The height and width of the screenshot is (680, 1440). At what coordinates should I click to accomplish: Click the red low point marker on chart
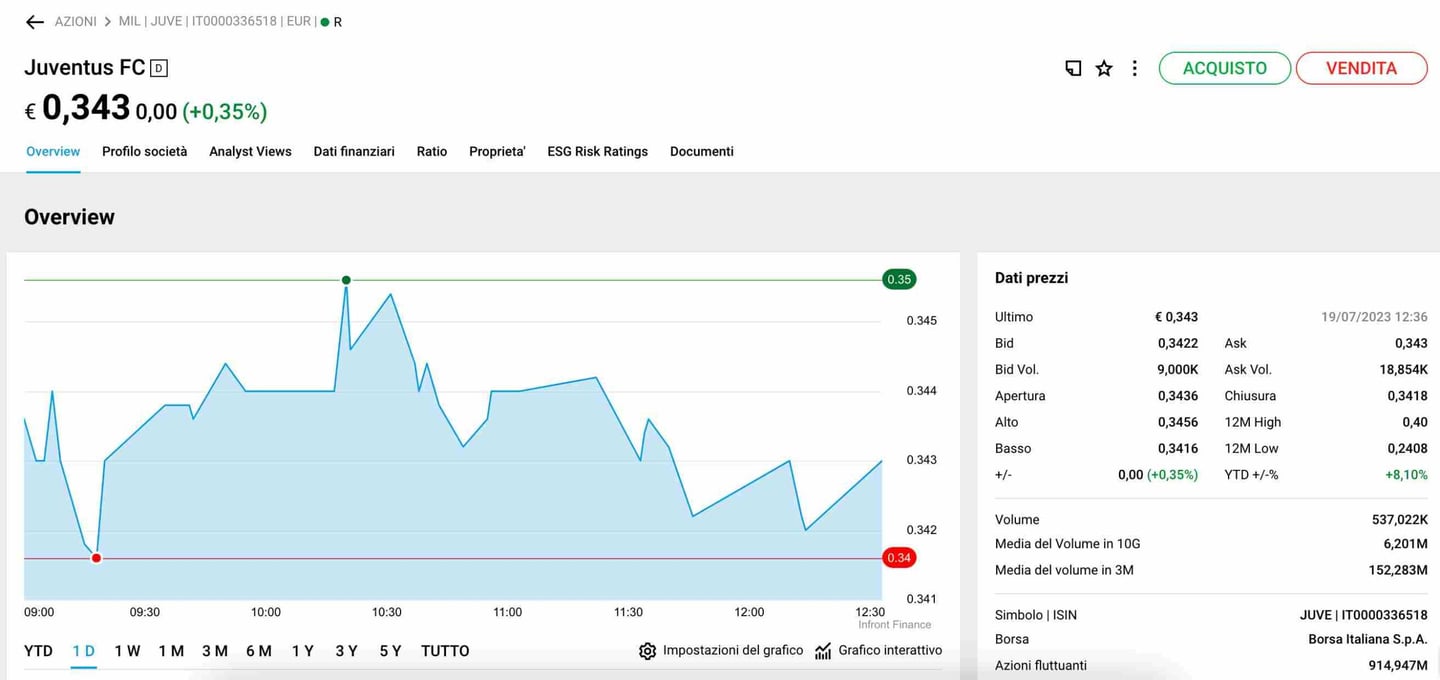(x=96, y=558)
